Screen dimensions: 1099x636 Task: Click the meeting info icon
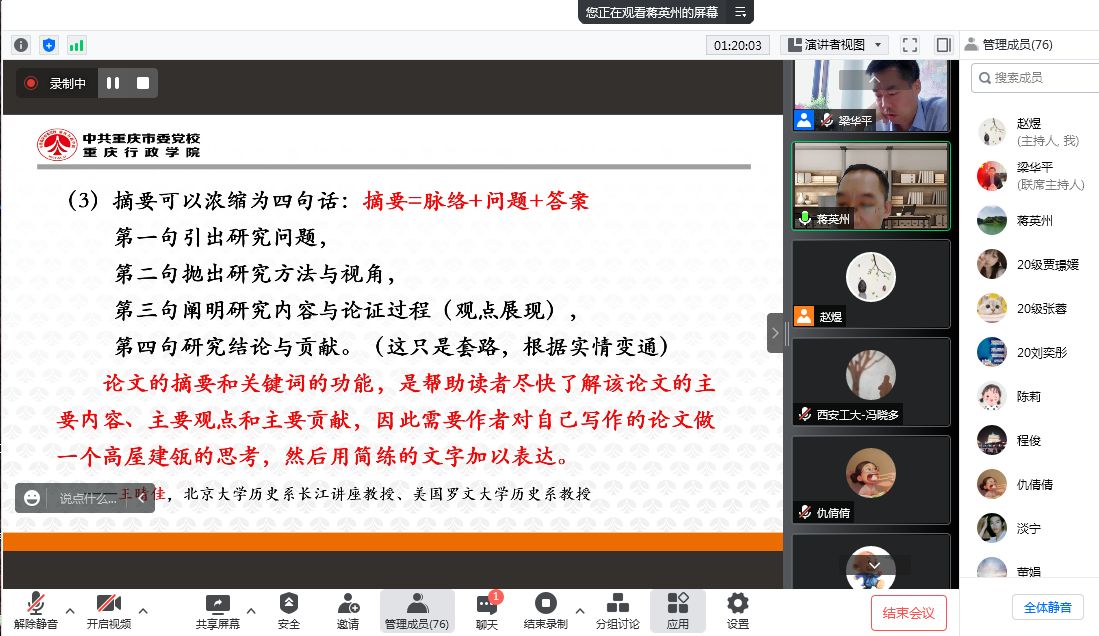(21, 45)
